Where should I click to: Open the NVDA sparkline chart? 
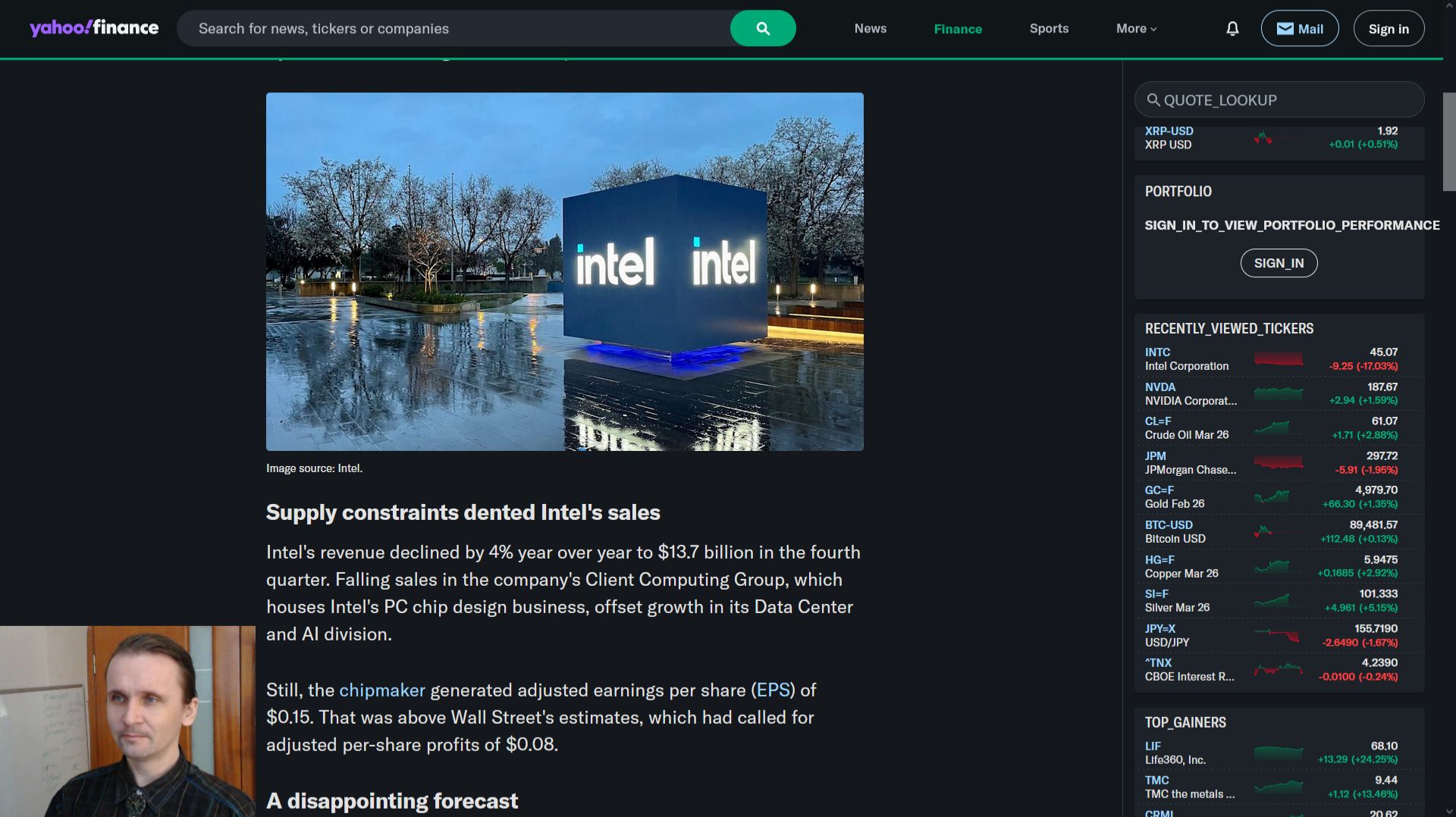[1279, 393]
